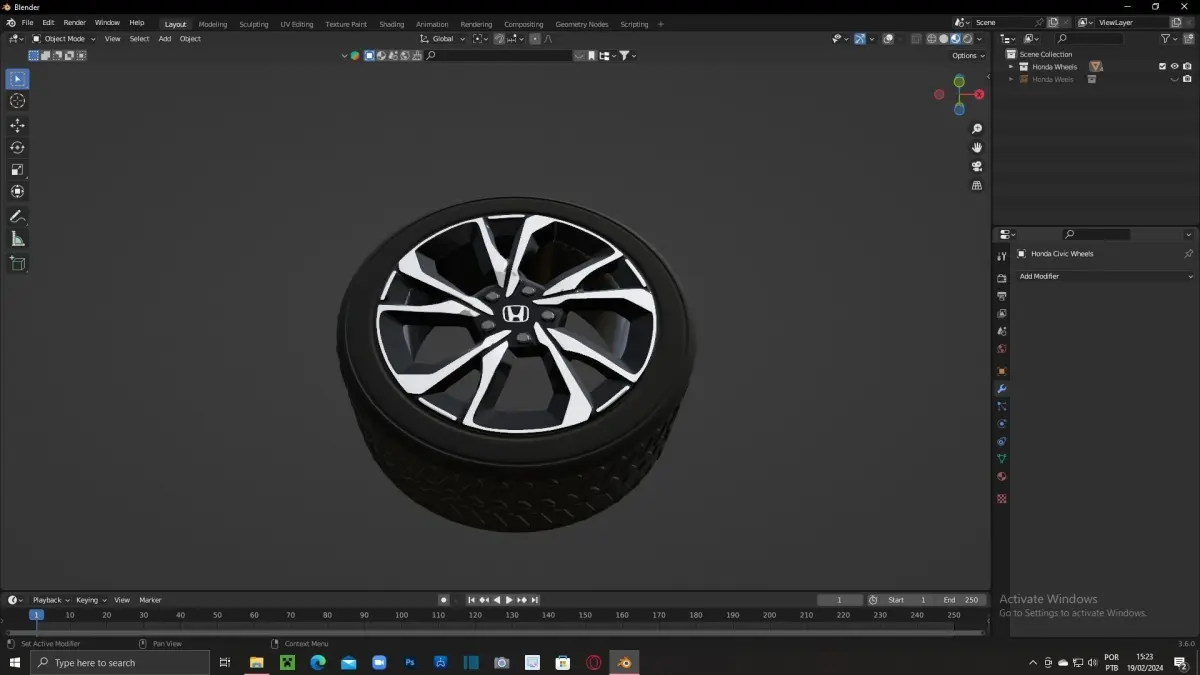Open the timeline Playback dropdown

(x=50, y=600)
